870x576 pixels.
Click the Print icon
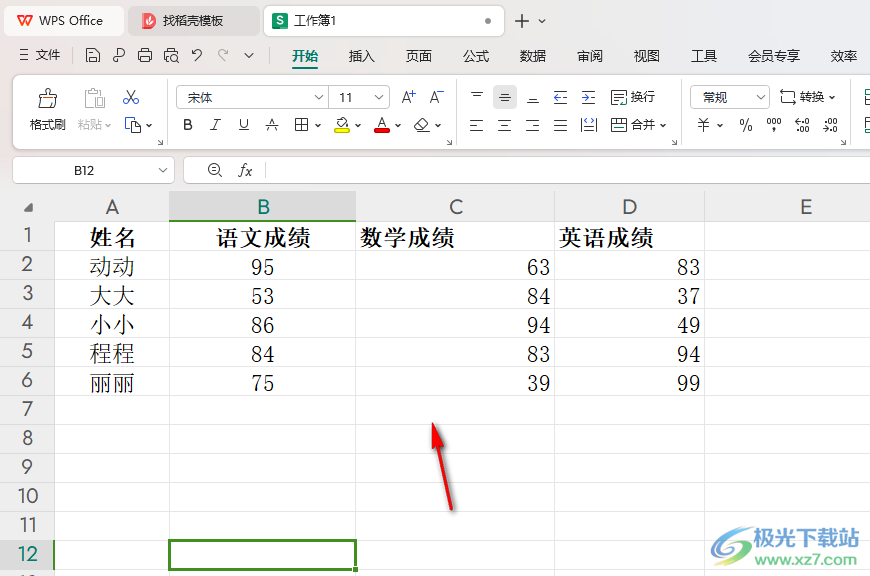click(x=145, y=55)
